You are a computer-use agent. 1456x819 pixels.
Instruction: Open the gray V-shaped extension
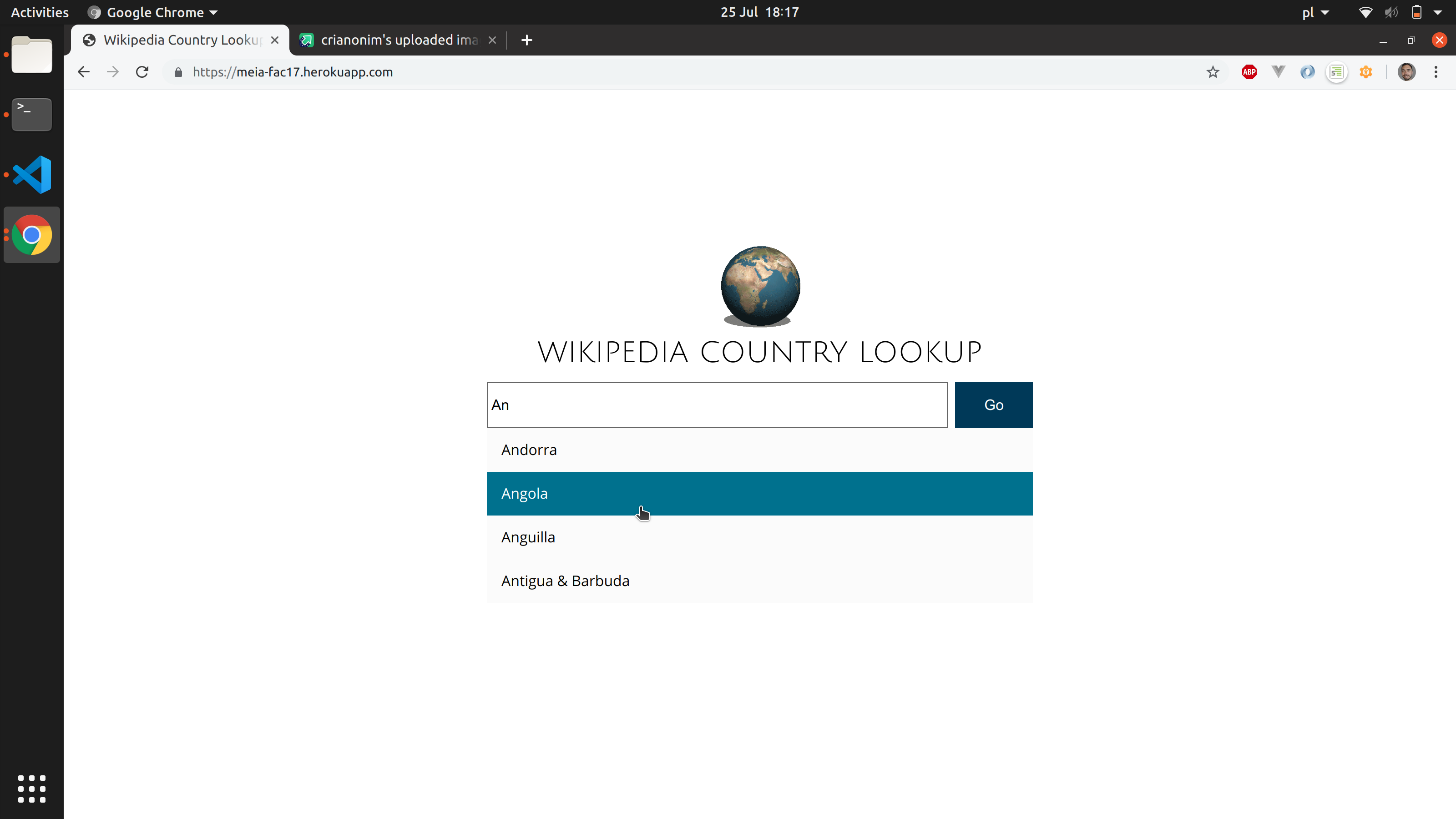tap(1278, 72)
